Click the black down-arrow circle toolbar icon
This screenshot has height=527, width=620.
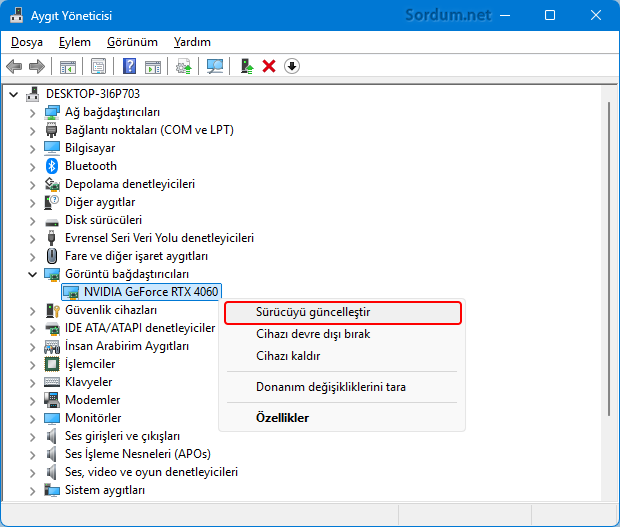click(292, 66)
